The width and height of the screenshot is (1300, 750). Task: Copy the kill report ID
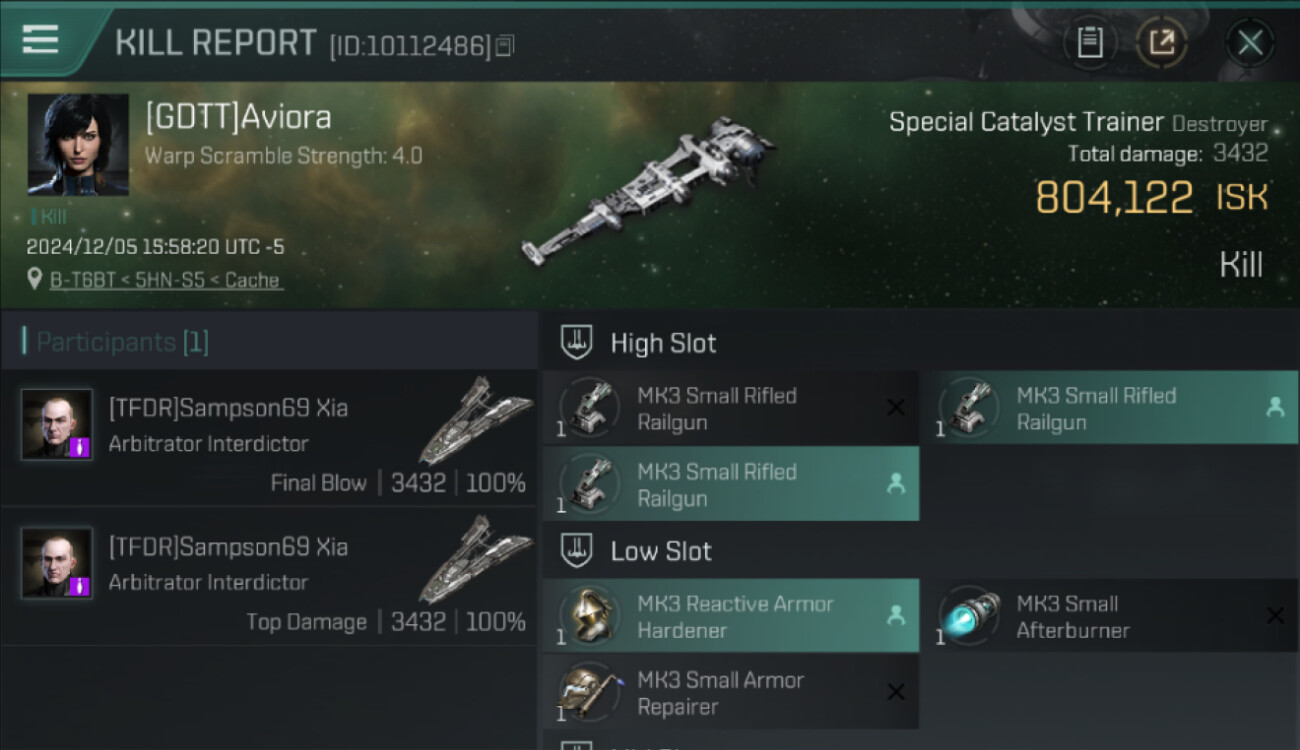point(505,45)
